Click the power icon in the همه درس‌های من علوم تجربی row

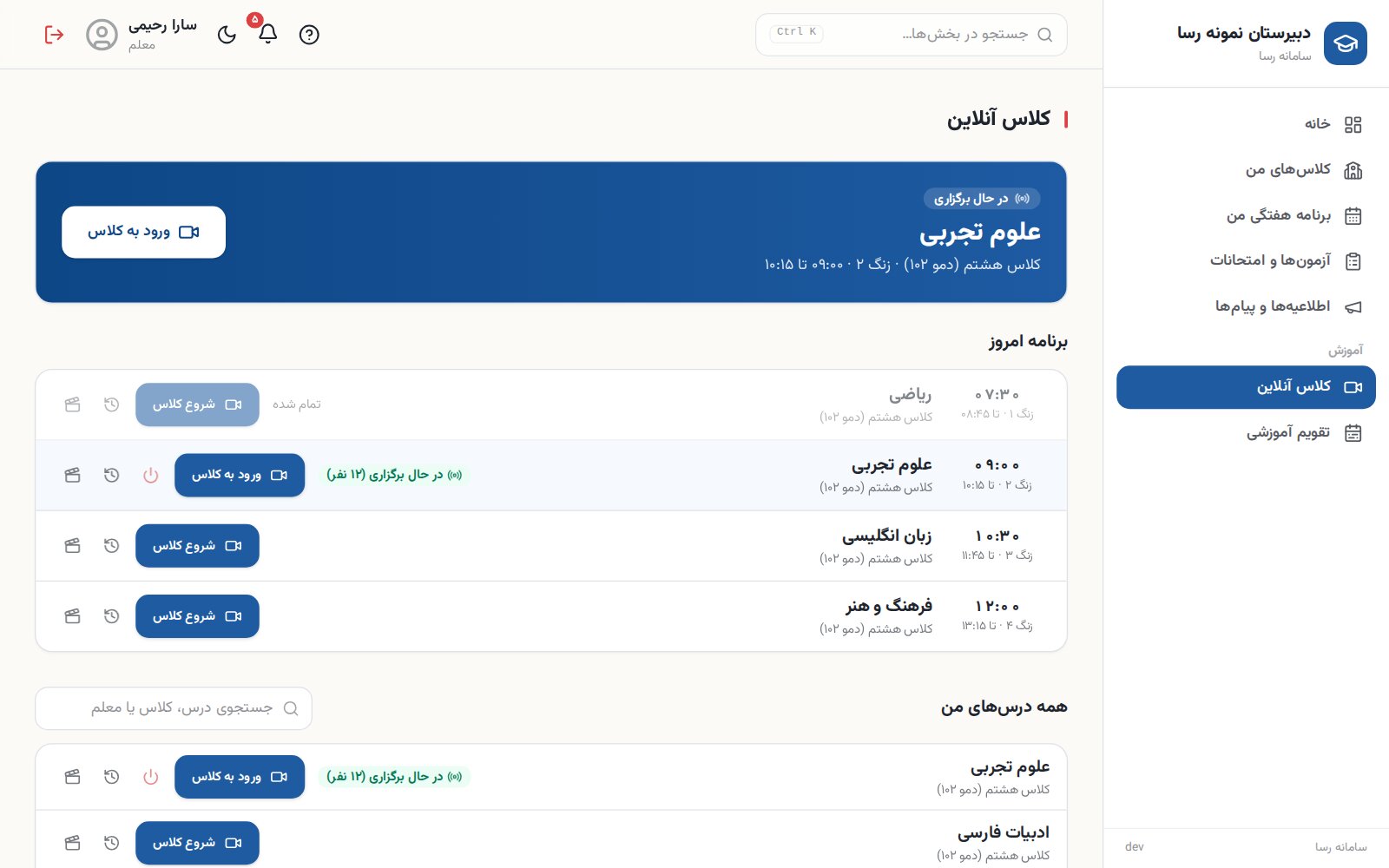click(150, 777)
